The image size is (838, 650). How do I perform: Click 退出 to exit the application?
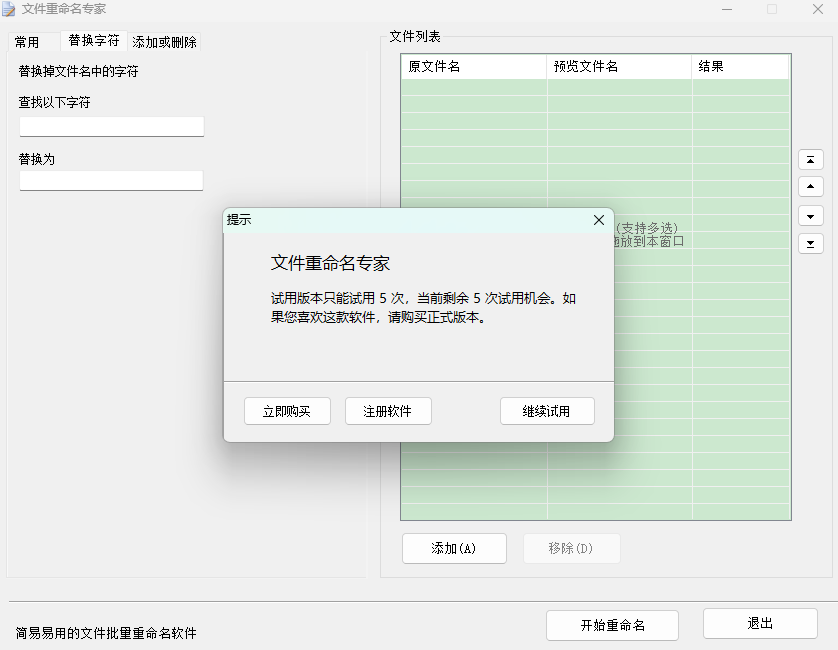pyautogui.click(x=760, y=625)
